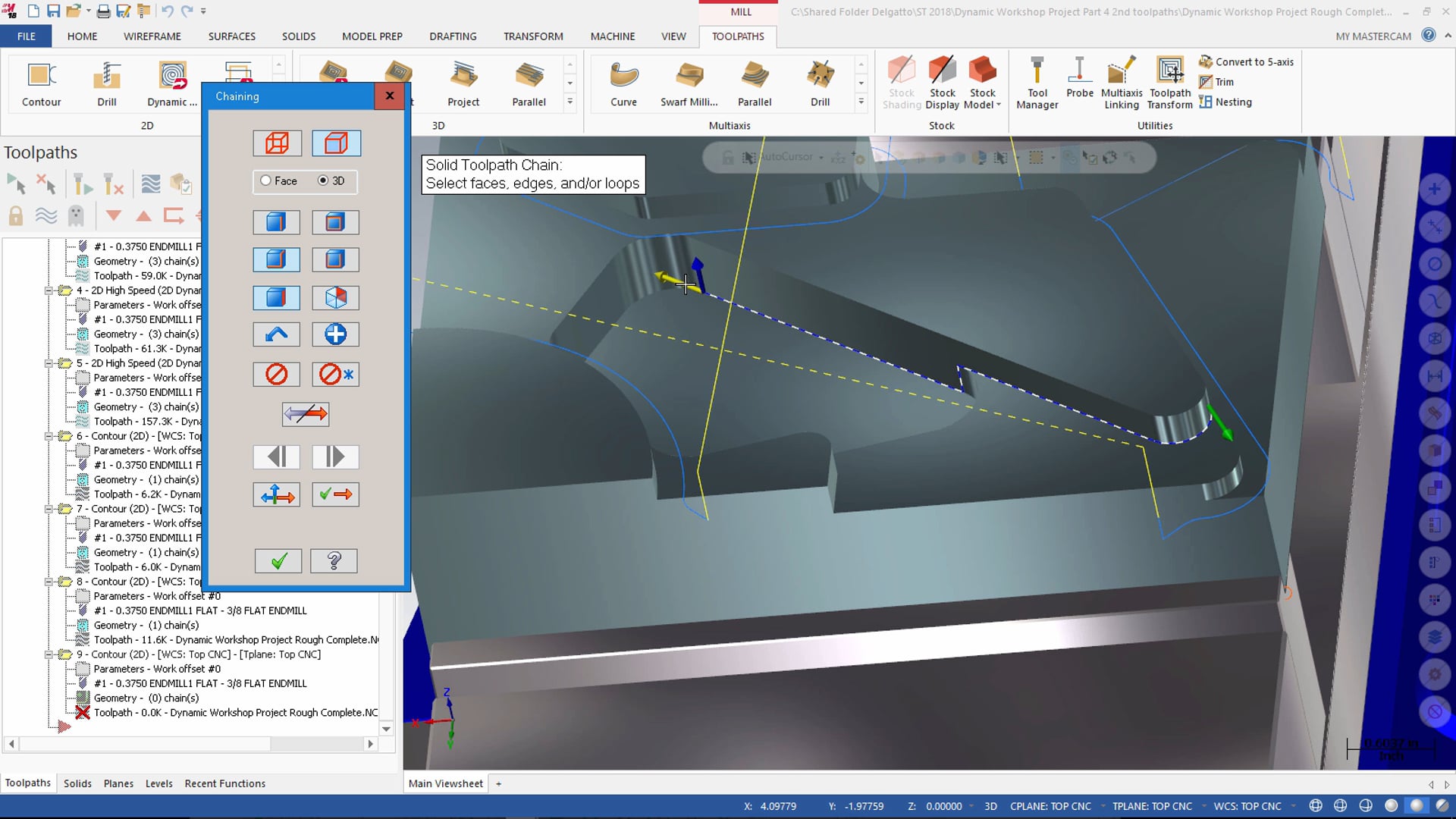Open the Toolpath Transform utility

click(1170, 83)
